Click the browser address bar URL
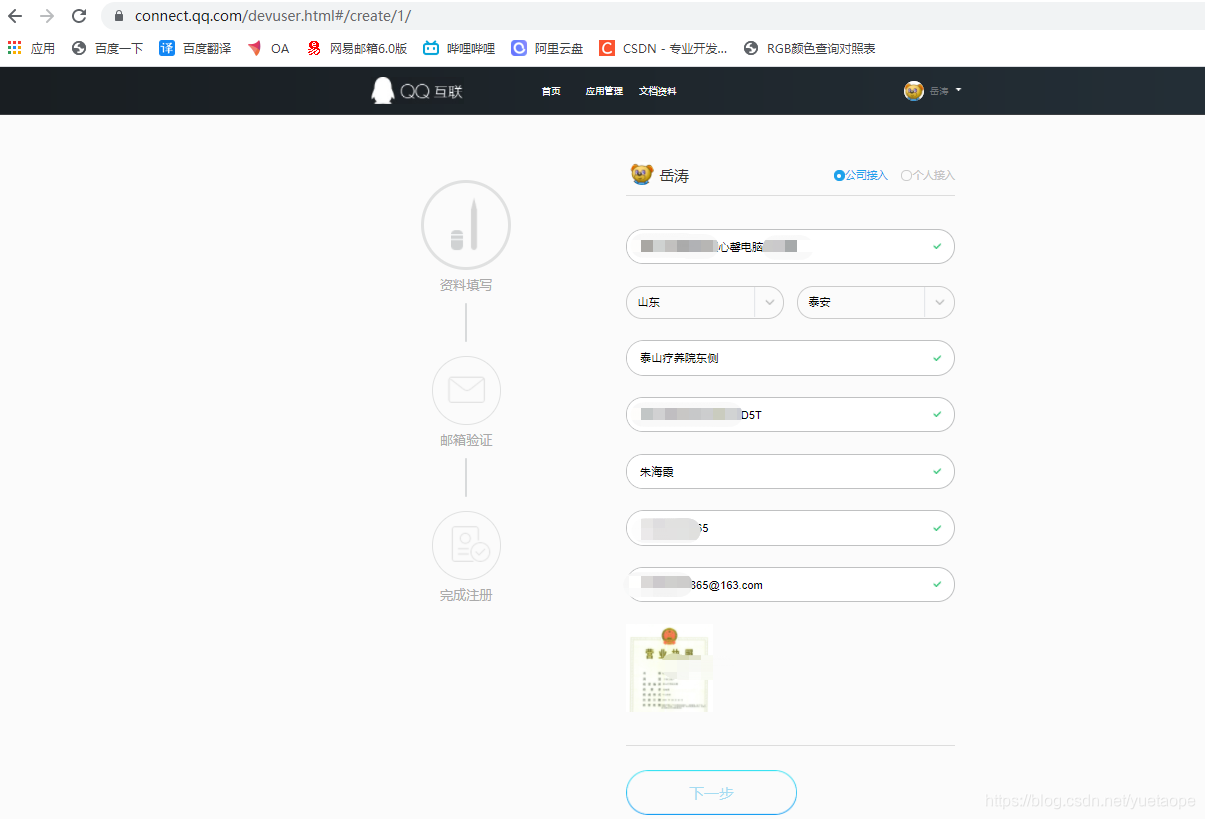The height and width of the screenshot is (819, 1205). [x=273, y=16]
